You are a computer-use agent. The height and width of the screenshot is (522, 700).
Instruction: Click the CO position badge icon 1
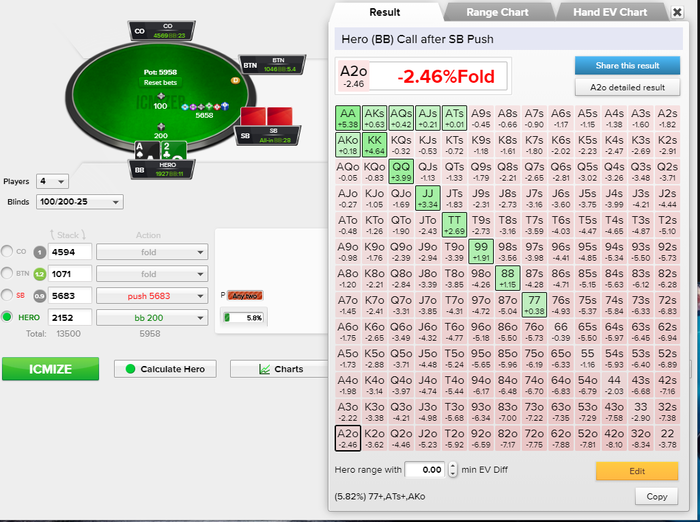(x=40, y=252)
